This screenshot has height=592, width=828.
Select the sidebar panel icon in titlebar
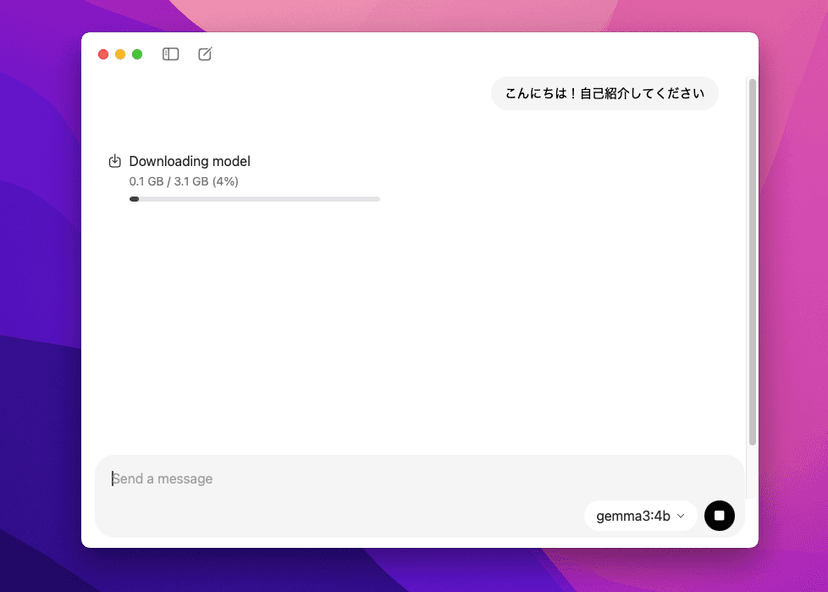tap(170, 54)
